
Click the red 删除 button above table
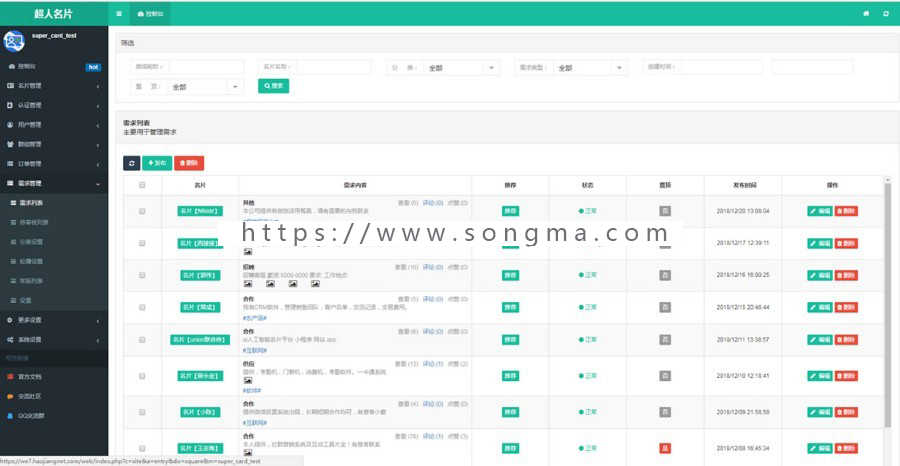189,163
